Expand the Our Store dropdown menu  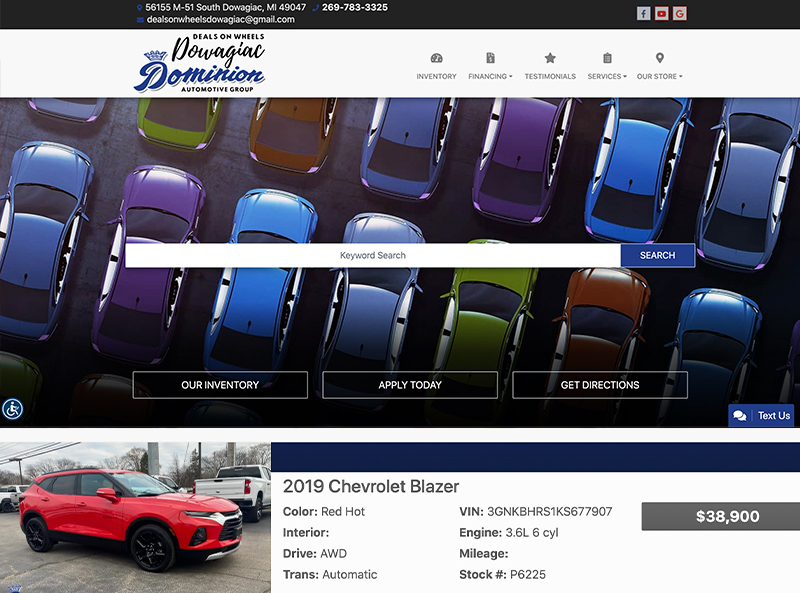point(659,76)
